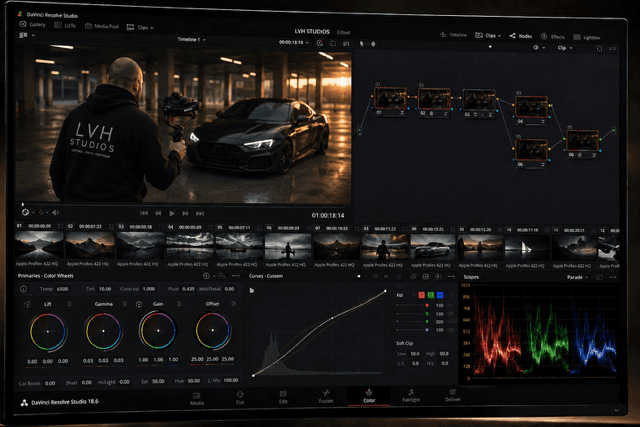Jump to the first frame

pyautogui.click(x=144, y=213)
